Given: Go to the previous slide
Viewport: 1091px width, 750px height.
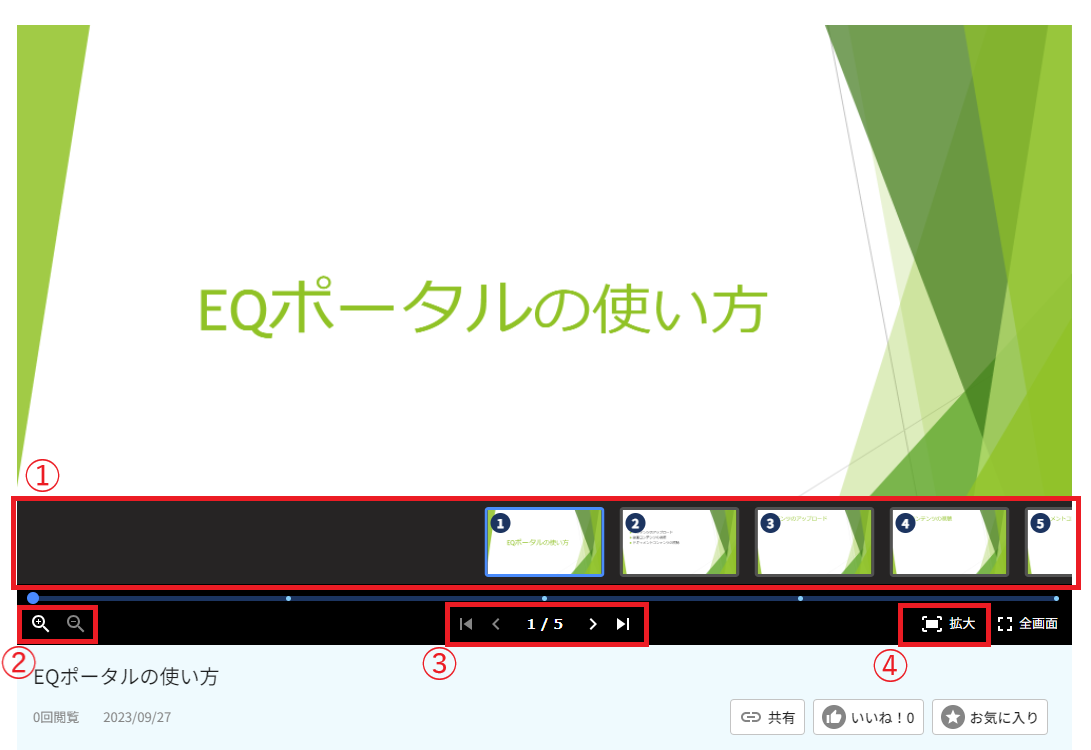Looking at the screenshot, I should (x=496, y=624).
